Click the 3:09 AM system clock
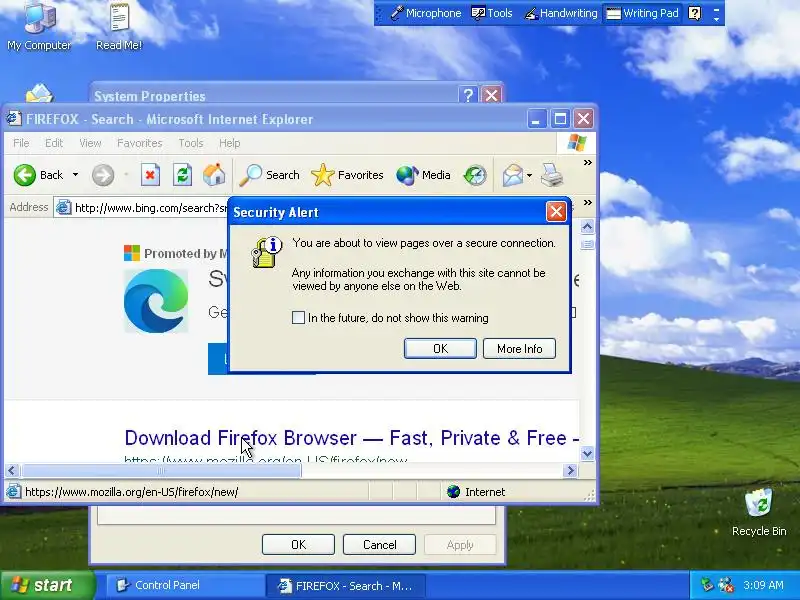The image size is (800, 600). [763, 585]
